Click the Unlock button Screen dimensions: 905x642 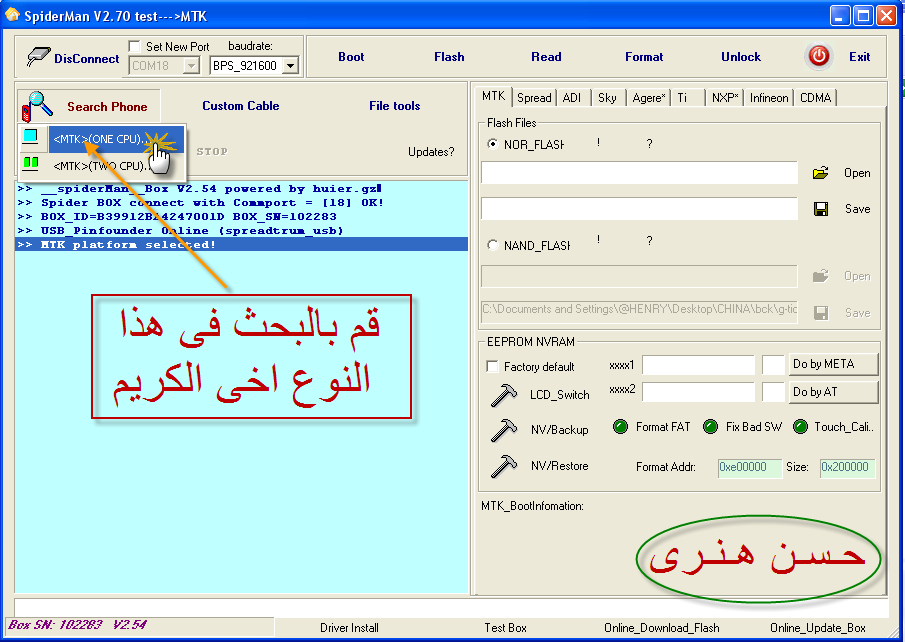click(741, 57)
